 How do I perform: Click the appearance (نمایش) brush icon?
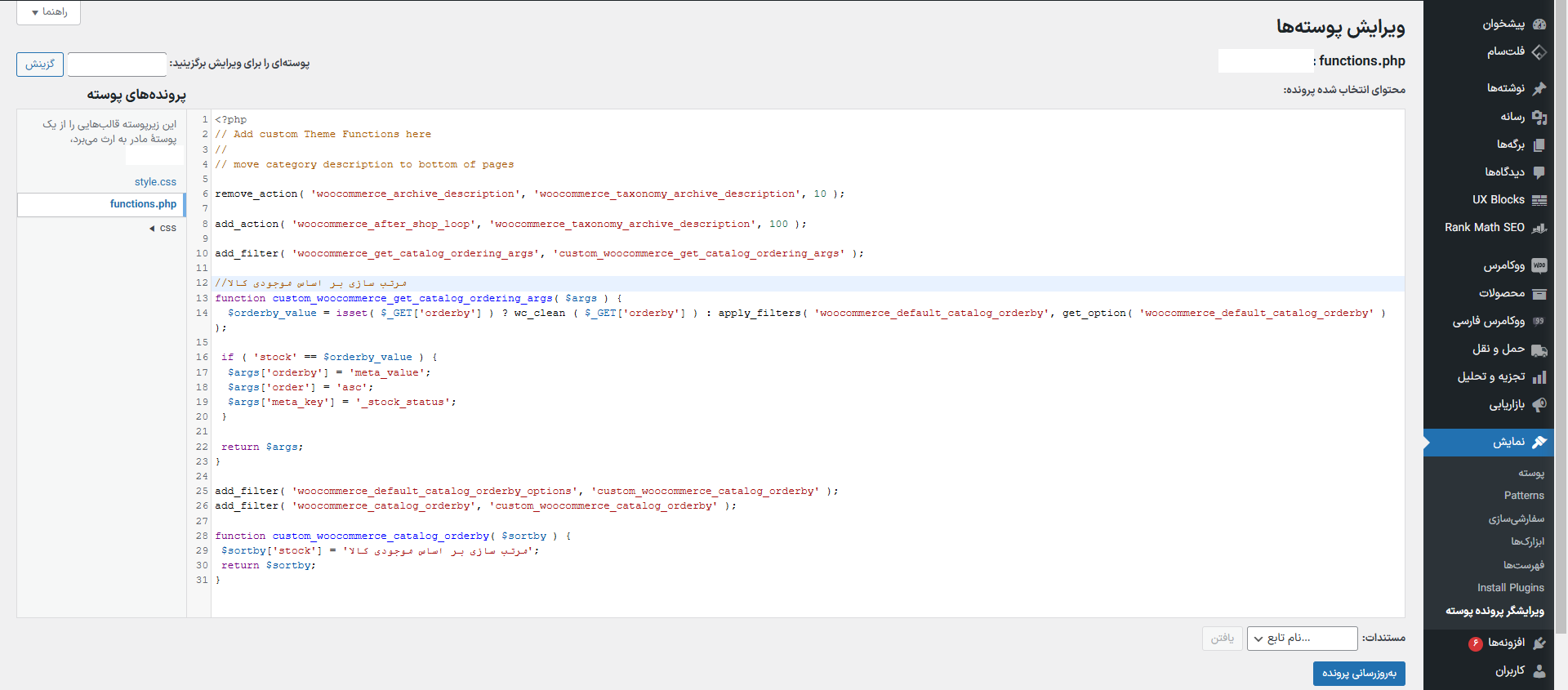[x=1539, y=442]
